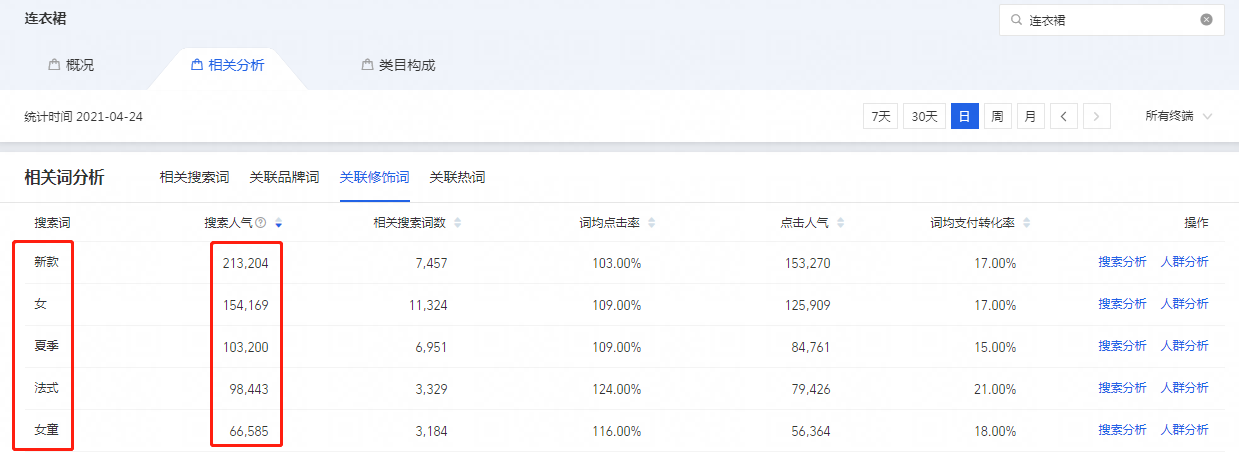The height and width of the screenshot is (456, 1239).
Task: Open 人群分析 for the 新款 row
Action: coord(1184,262)
